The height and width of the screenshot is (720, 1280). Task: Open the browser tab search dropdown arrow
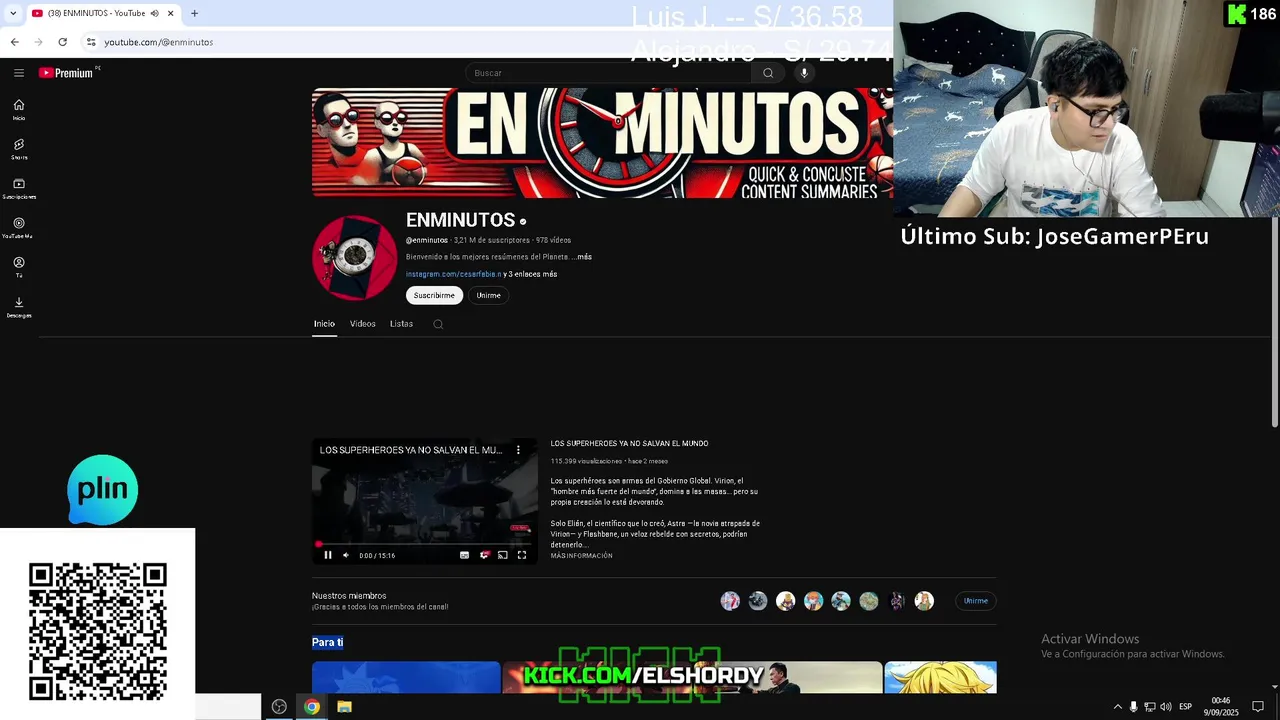(x=13, y=13)
